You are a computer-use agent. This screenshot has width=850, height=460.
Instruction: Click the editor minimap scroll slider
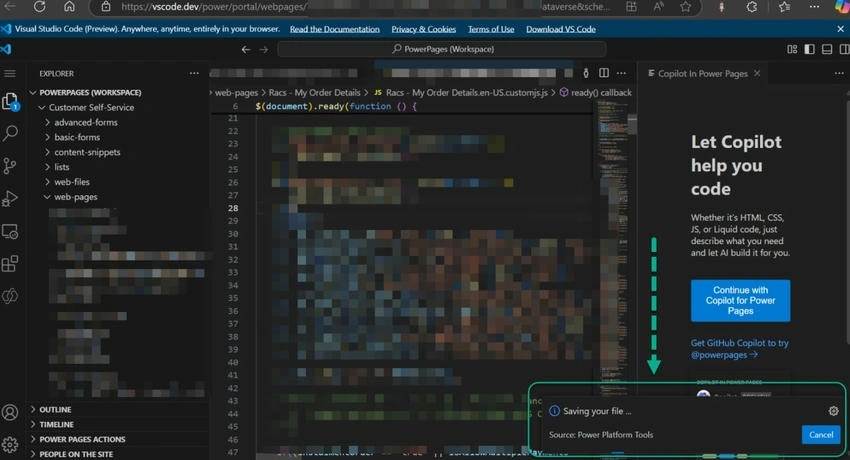click(632, 125)
